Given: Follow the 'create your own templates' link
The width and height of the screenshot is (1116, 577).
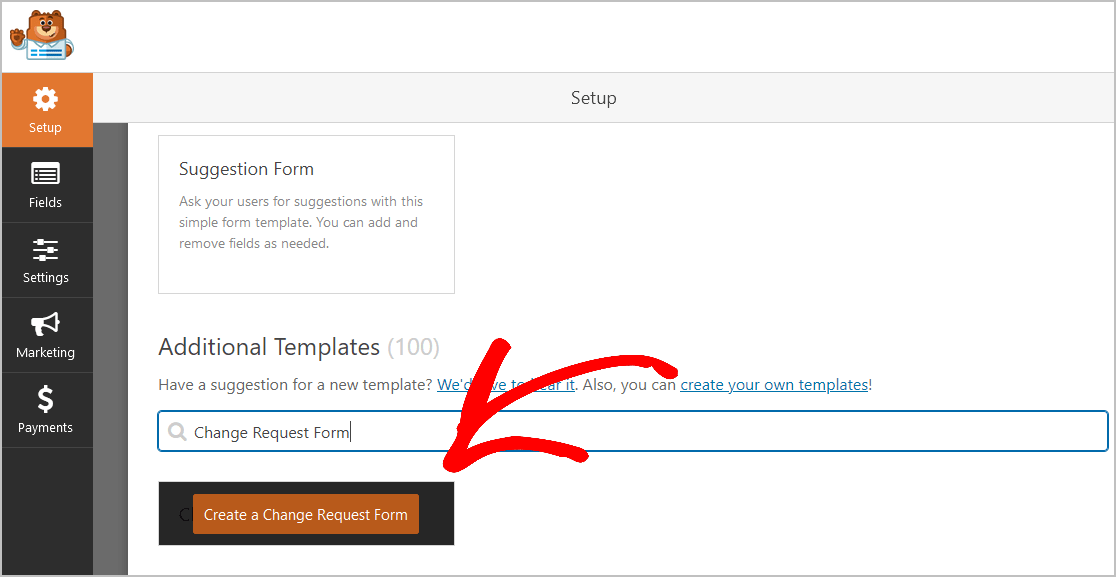Looking at the screenshot, I should [774, 385].
